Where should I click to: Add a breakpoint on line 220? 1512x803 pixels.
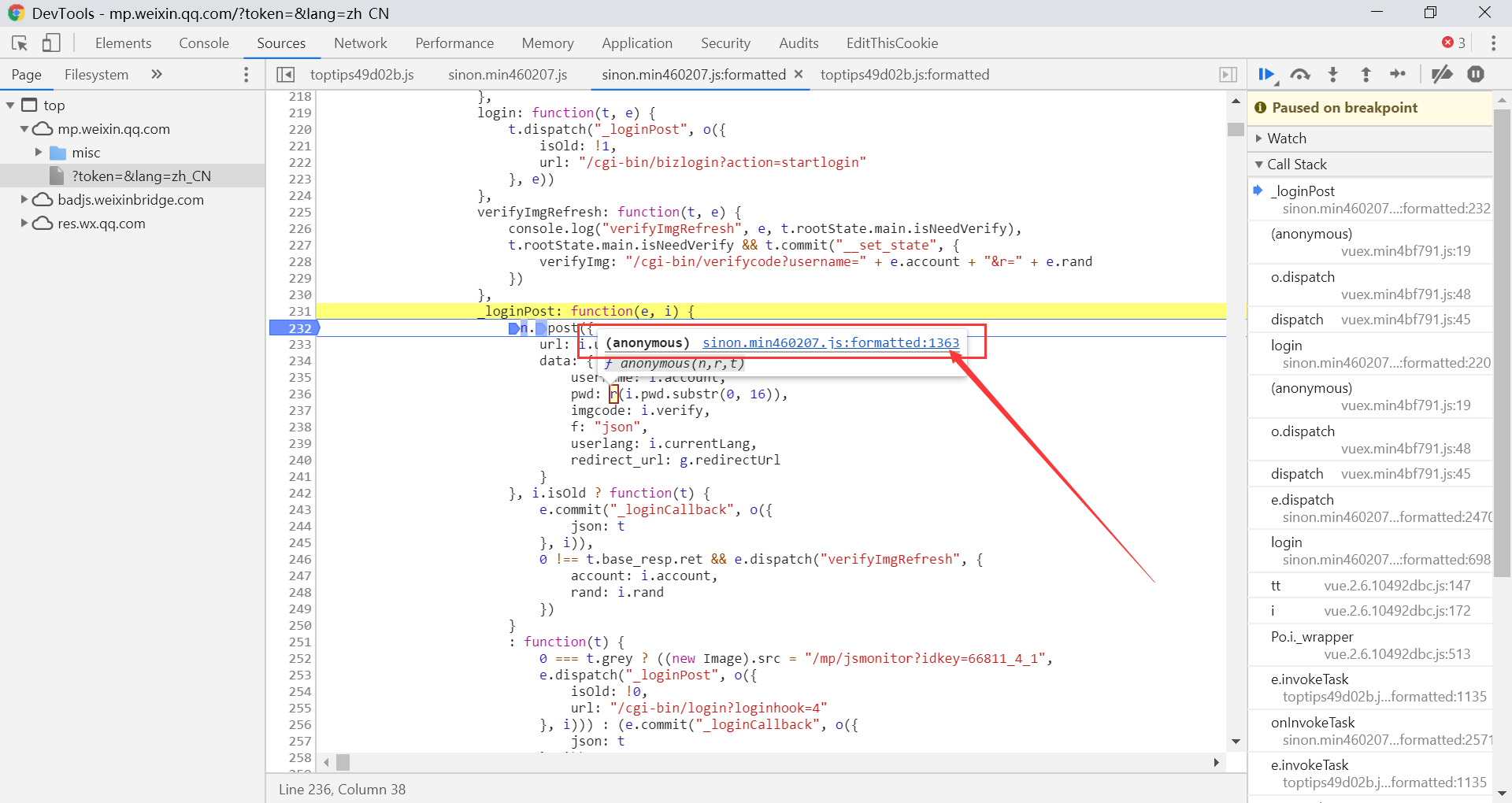click(300, 130)
